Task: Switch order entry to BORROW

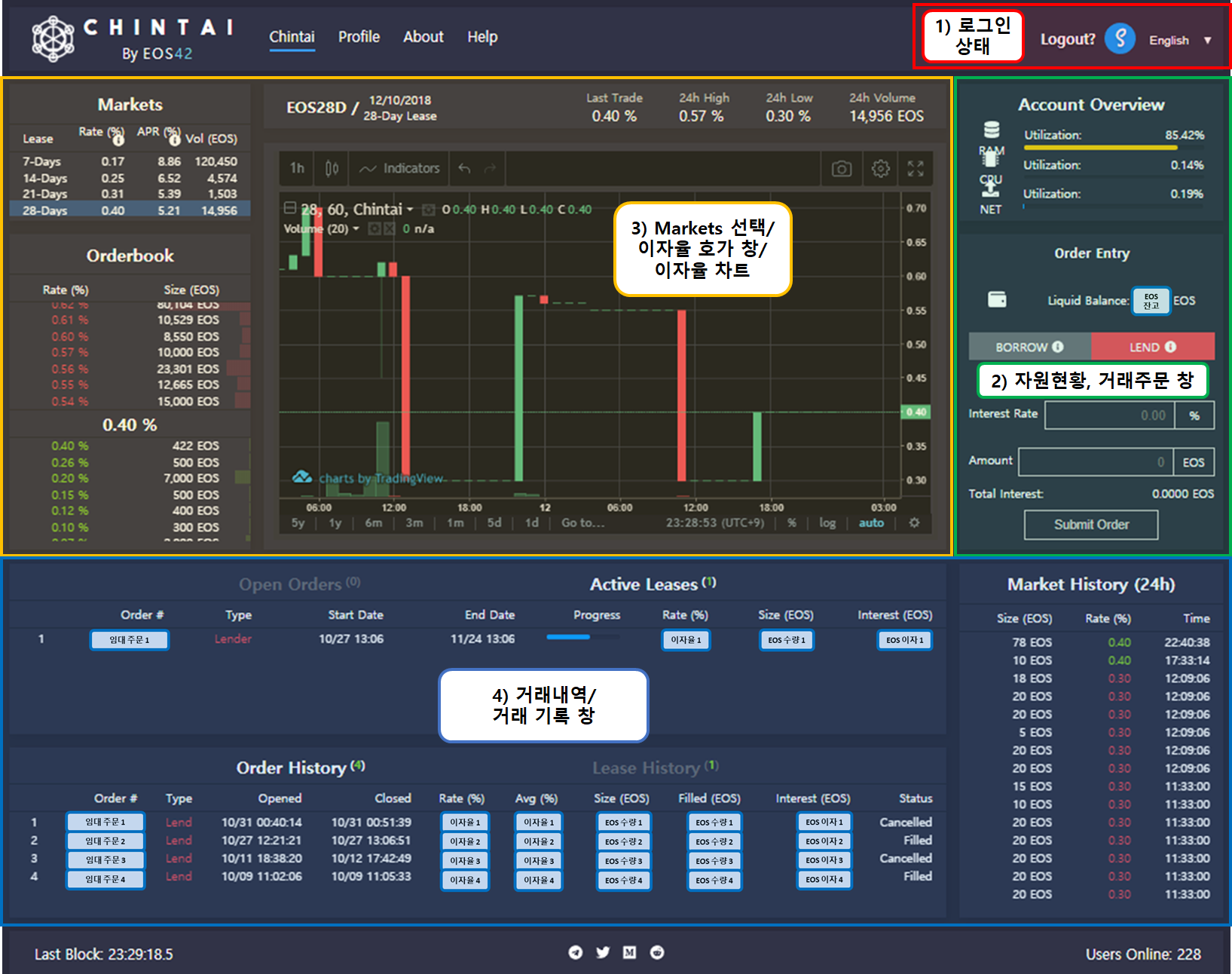Action: click(x=1030, y=347)
